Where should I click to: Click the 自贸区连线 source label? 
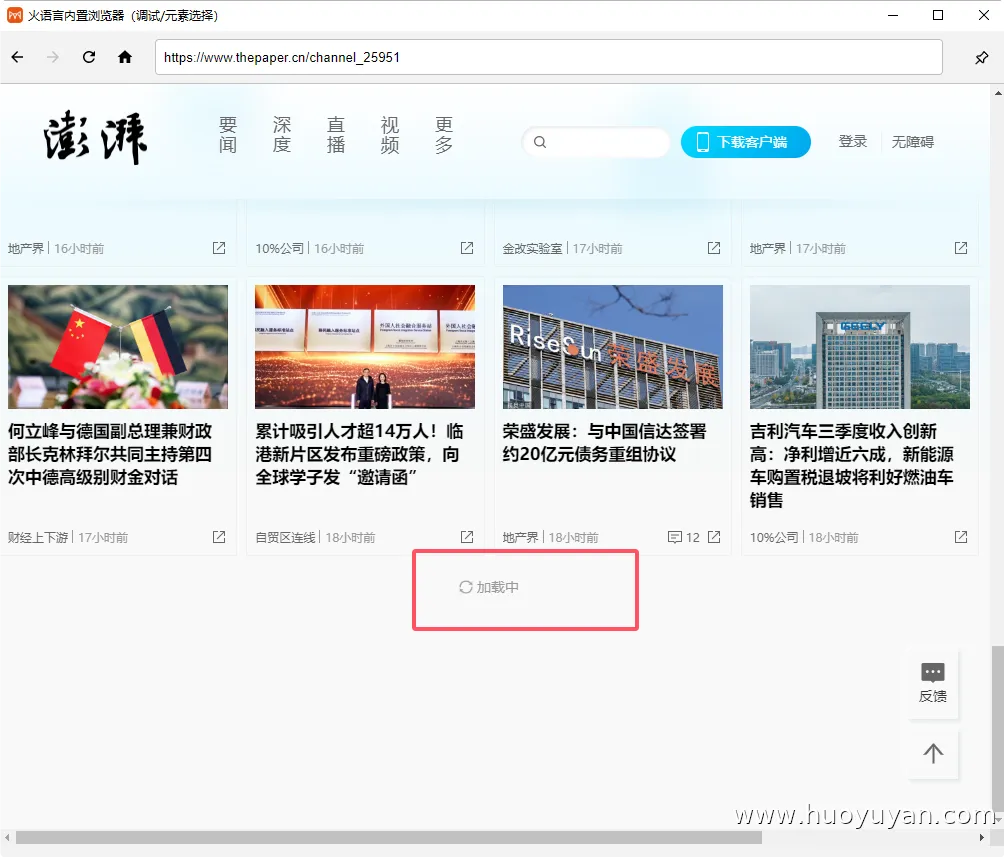tap(286, 537)
